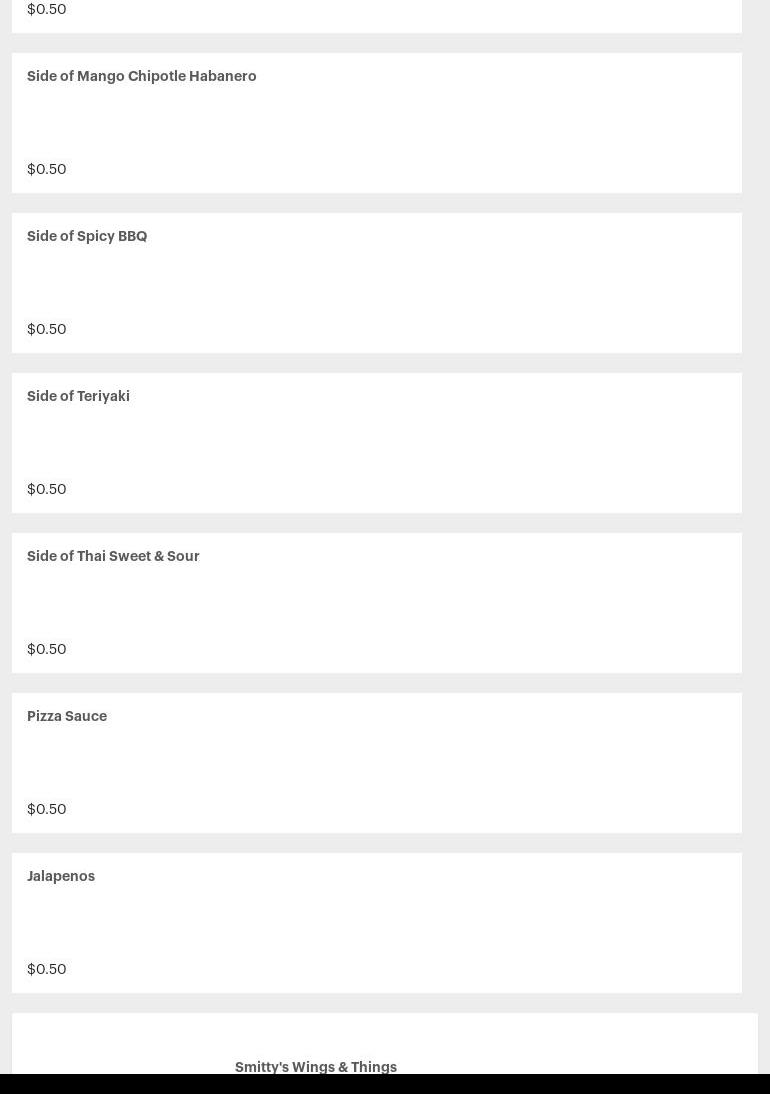This screenshot has width=770, height=1094.
Task: Click the price under Side of Teriyaki
Action: [47, 489]
